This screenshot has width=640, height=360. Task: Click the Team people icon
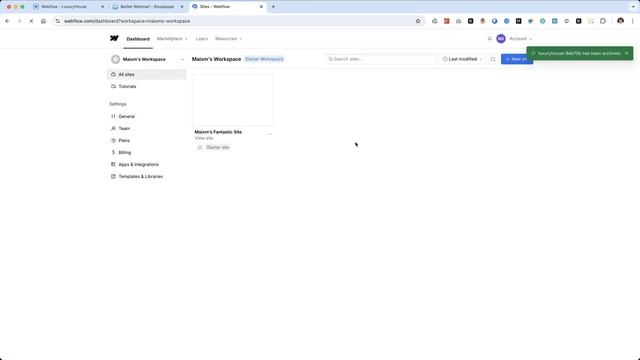(113, 129)
